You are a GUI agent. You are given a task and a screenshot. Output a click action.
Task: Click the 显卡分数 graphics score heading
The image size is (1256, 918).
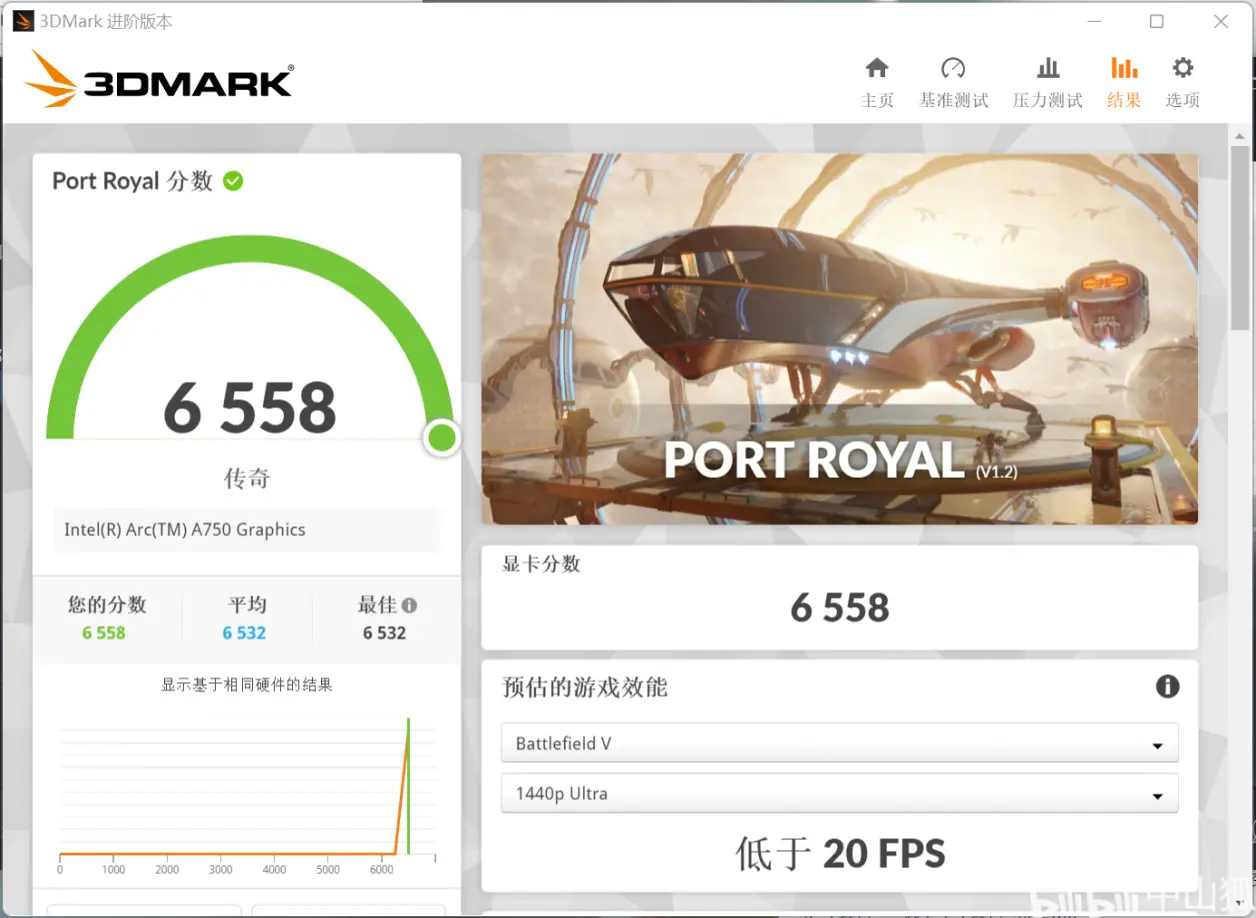coord(541,564)
